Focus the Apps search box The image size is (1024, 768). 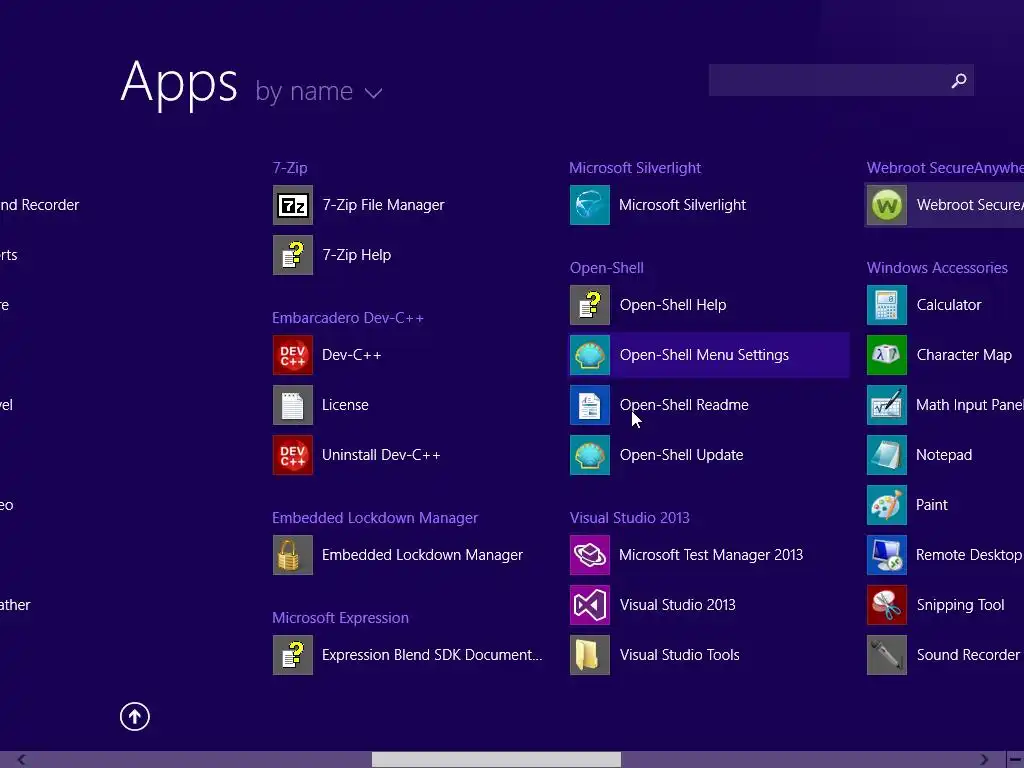[x=841, y=80]
